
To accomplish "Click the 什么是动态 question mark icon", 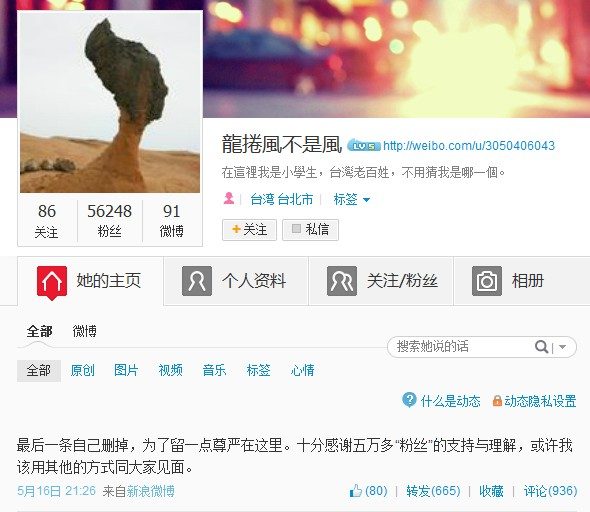I will [x=409, y=400].
